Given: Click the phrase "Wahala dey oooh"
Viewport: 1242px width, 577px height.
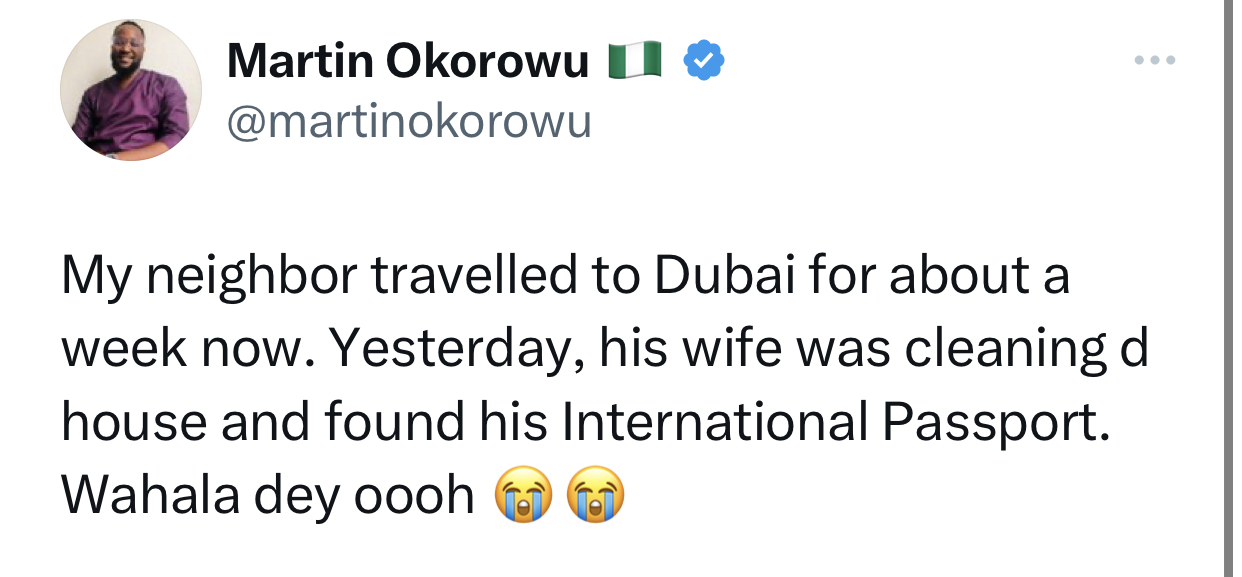Looking at the screenshot, I should 267,495.
